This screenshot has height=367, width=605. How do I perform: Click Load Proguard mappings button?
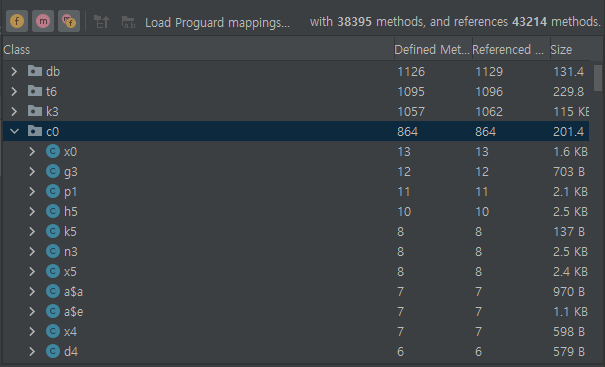pos(217,22)
